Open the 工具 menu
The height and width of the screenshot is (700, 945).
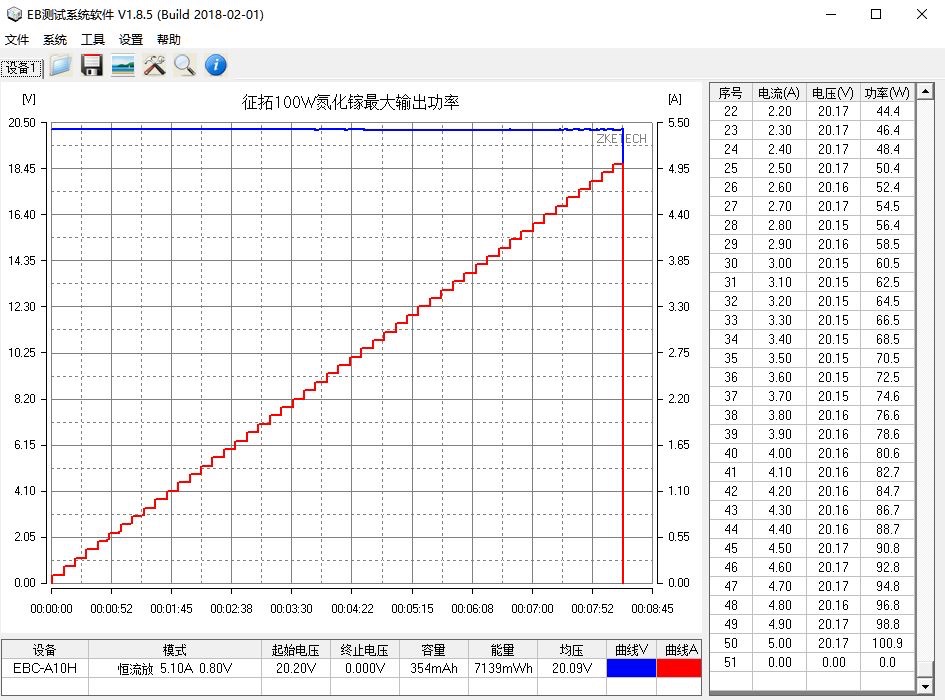coord(93,40)
